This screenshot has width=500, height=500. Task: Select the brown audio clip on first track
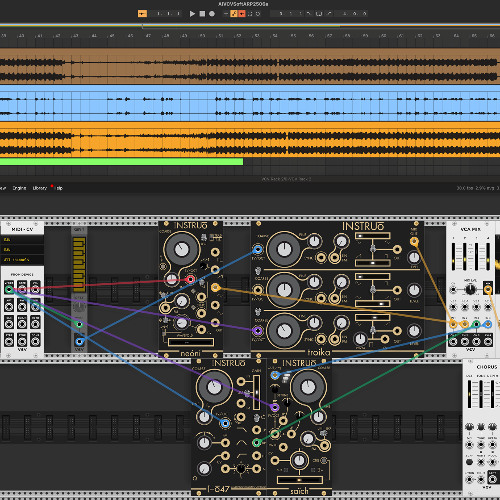coord(250,66)
